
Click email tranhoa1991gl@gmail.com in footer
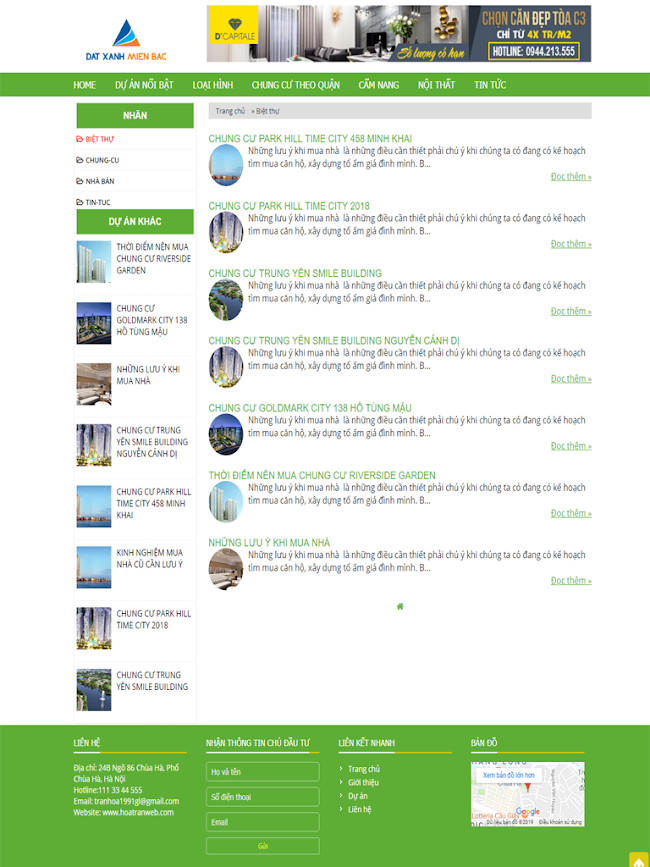click(137, 801)
